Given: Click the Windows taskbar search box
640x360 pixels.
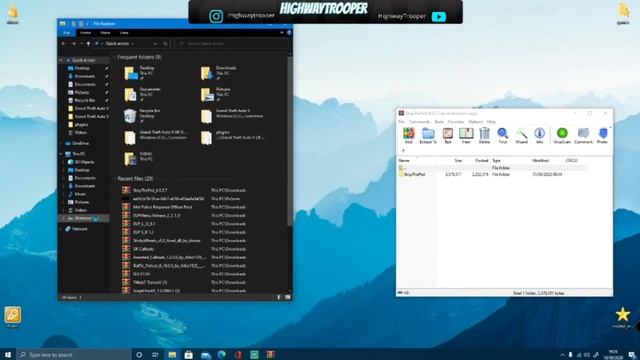Looking at the screenshot, I should tap(74, 355).
